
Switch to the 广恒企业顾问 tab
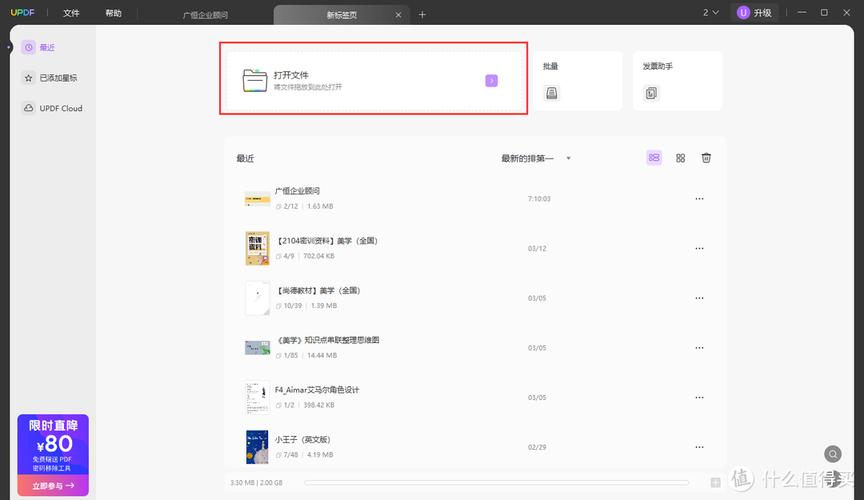tap(205, 15)
